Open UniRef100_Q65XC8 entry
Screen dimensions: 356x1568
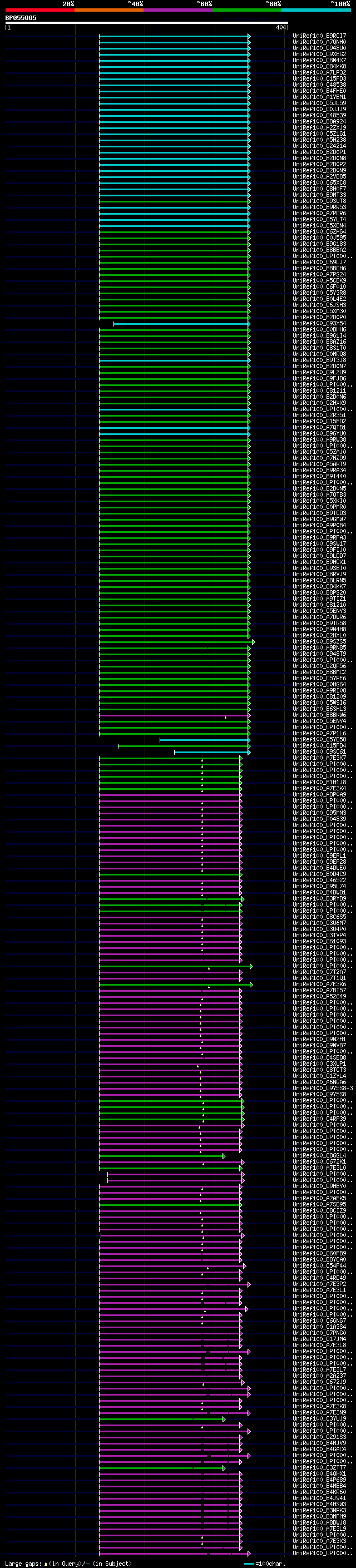(x=319, y=182)
